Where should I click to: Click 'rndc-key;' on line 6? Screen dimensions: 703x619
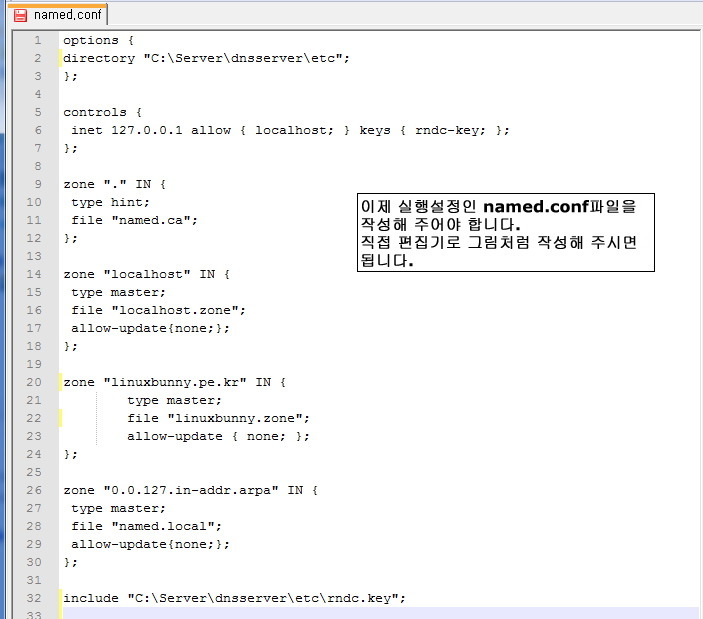(450, 130)
